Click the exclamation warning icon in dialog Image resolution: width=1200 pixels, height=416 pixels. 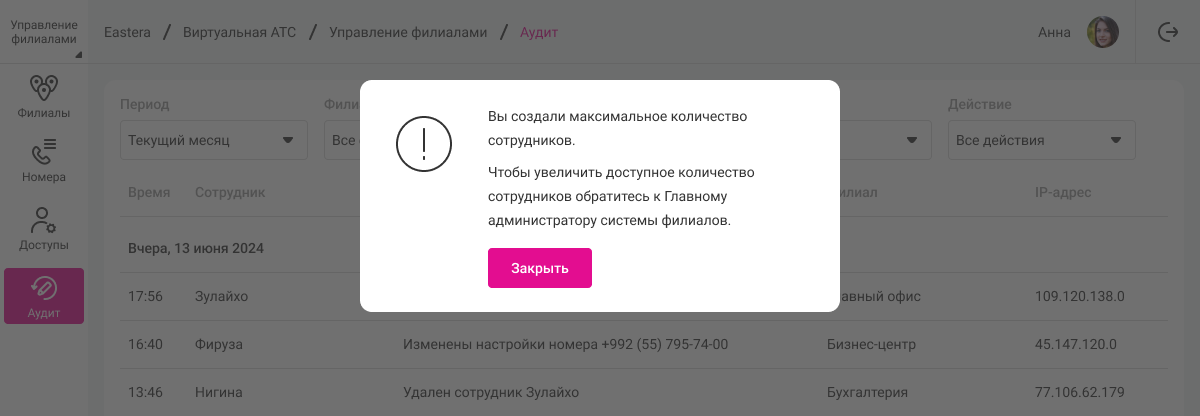425,144
